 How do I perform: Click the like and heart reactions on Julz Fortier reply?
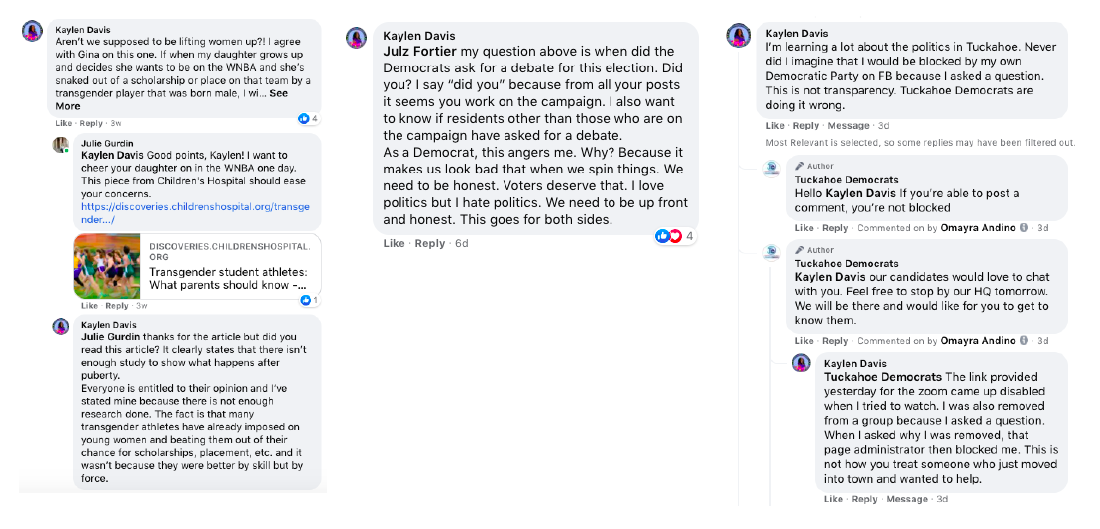[667, 236]
